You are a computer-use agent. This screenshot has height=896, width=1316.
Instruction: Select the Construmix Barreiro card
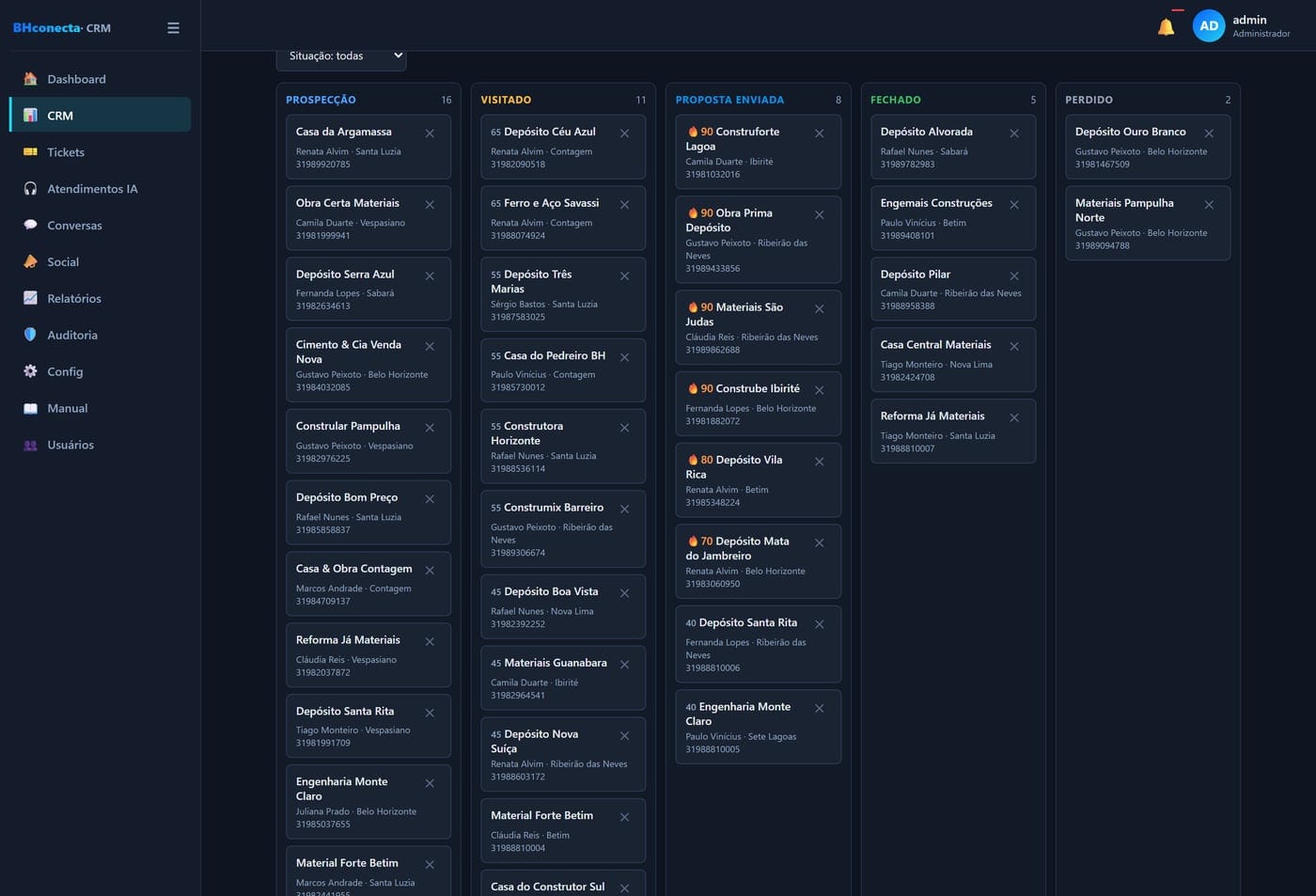coord(563,528)
